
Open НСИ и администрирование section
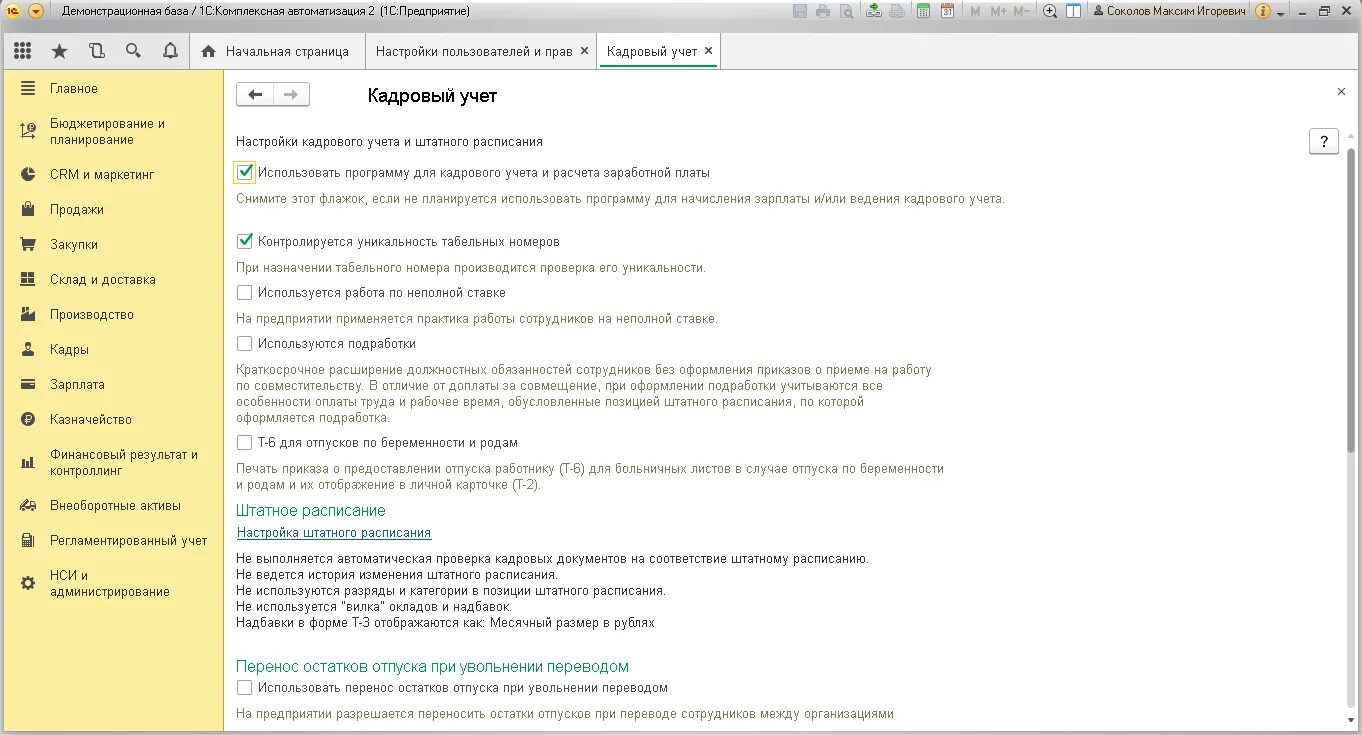113,583
